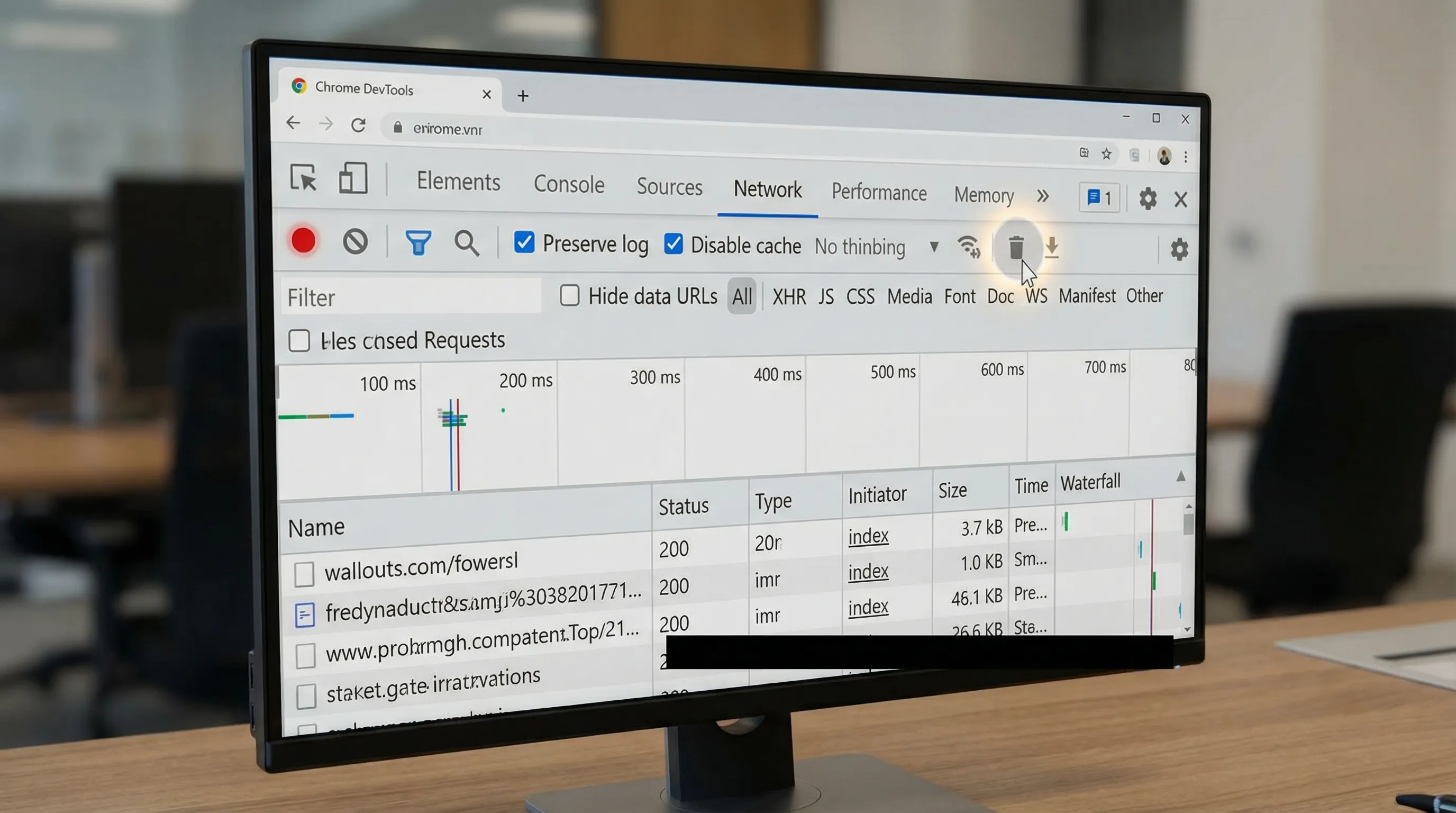Select the filter funnel icon
This screenshot has height=813, width=1456.
[418, 242]
